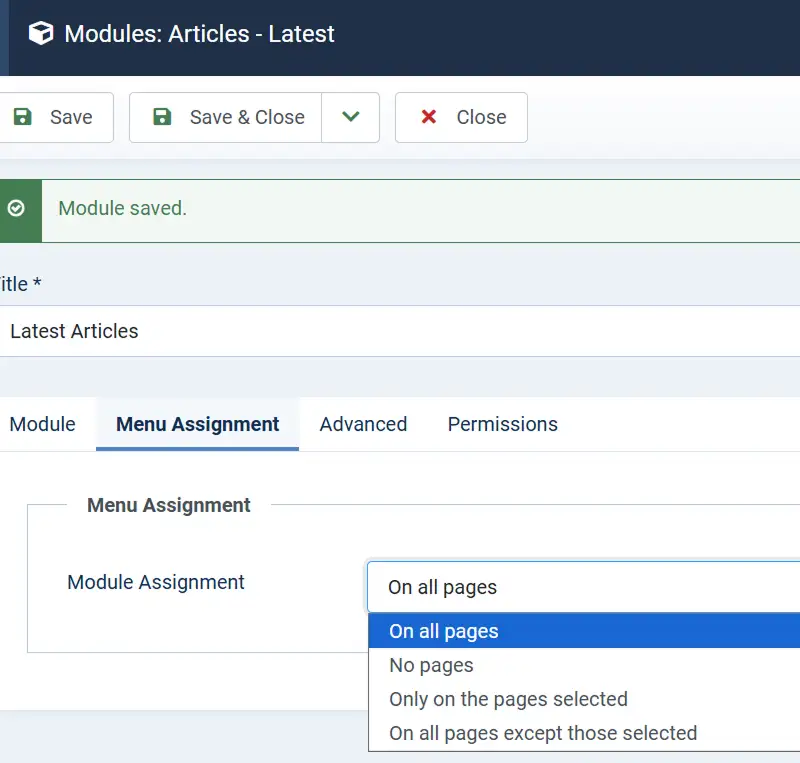This screenshot has height=763, width=800.
Task: Click the Save & Close button
Action: coord(226,117)
